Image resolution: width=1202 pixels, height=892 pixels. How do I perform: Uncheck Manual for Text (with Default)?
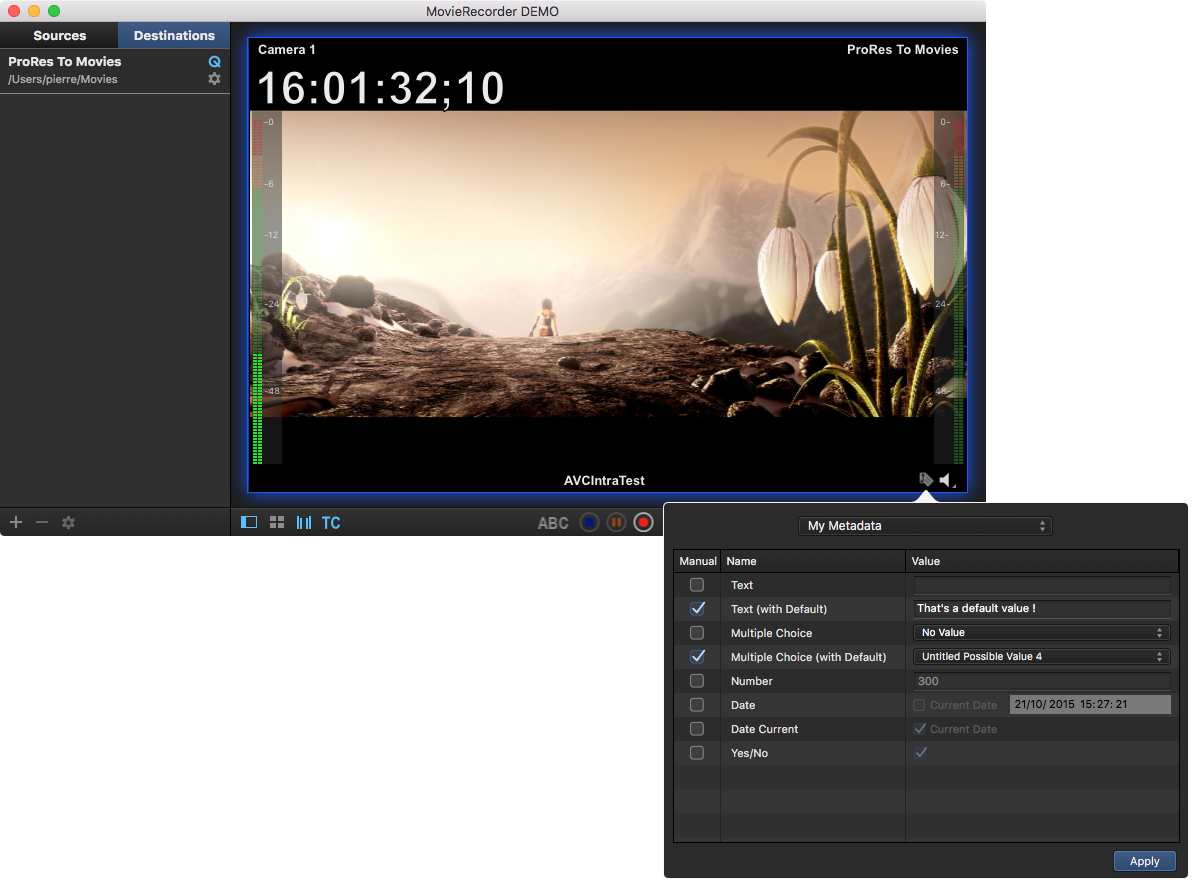click(697, 608)
